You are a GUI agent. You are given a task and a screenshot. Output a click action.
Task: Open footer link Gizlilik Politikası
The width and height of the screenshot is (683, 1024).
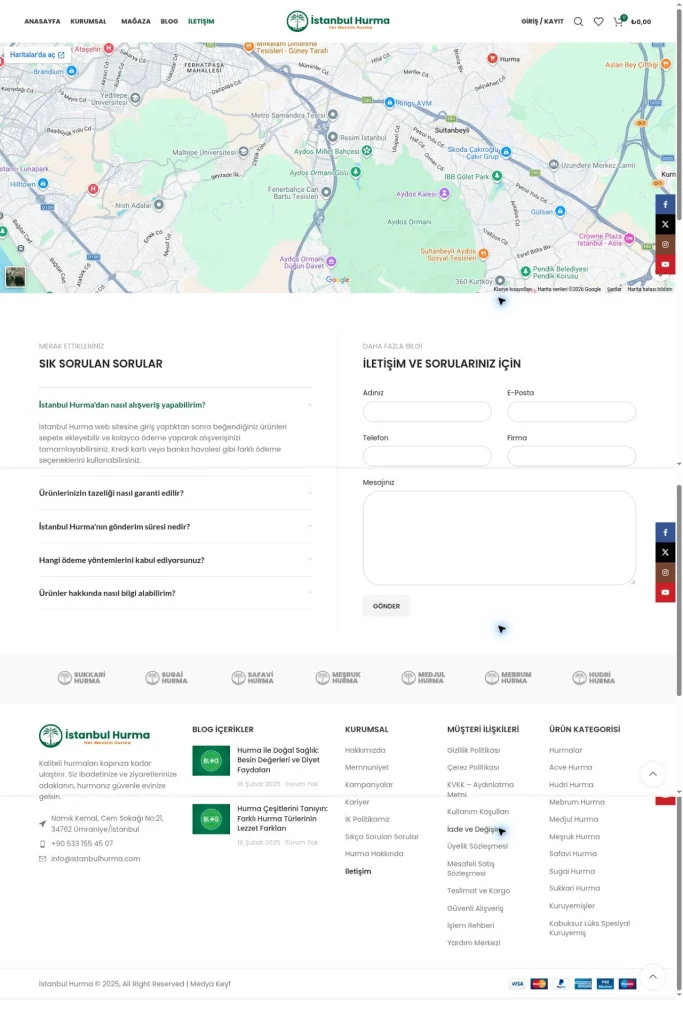point(473,750)
